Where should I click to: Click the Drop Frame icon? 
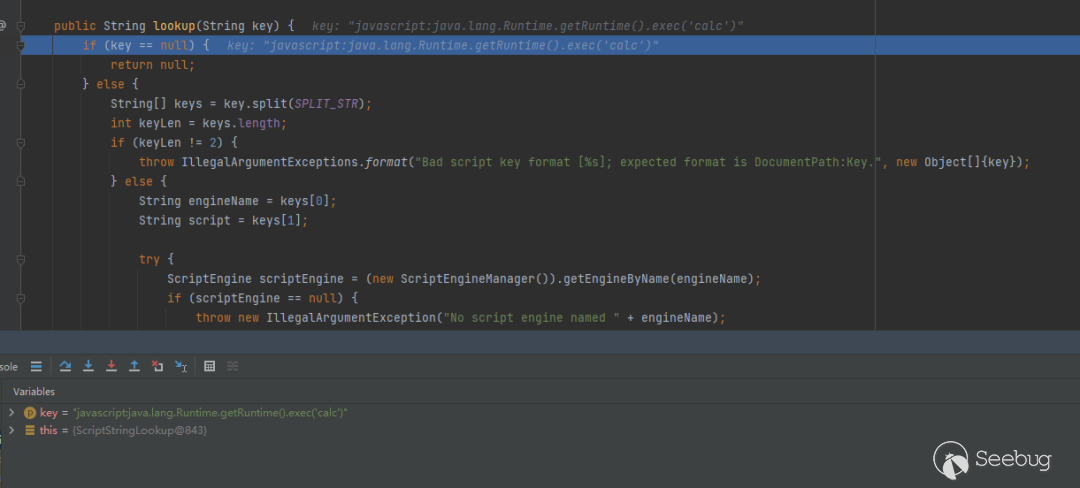click(x=157, y=367)
